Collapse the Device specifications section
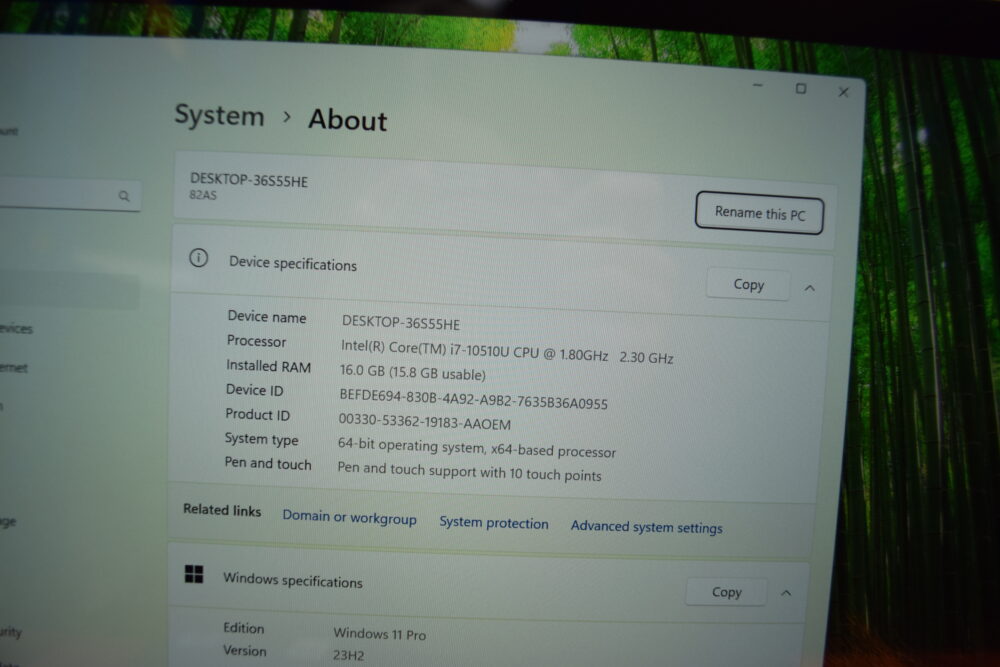The width and height of the screenshot is (1000, 667). [x=809, y=288]
